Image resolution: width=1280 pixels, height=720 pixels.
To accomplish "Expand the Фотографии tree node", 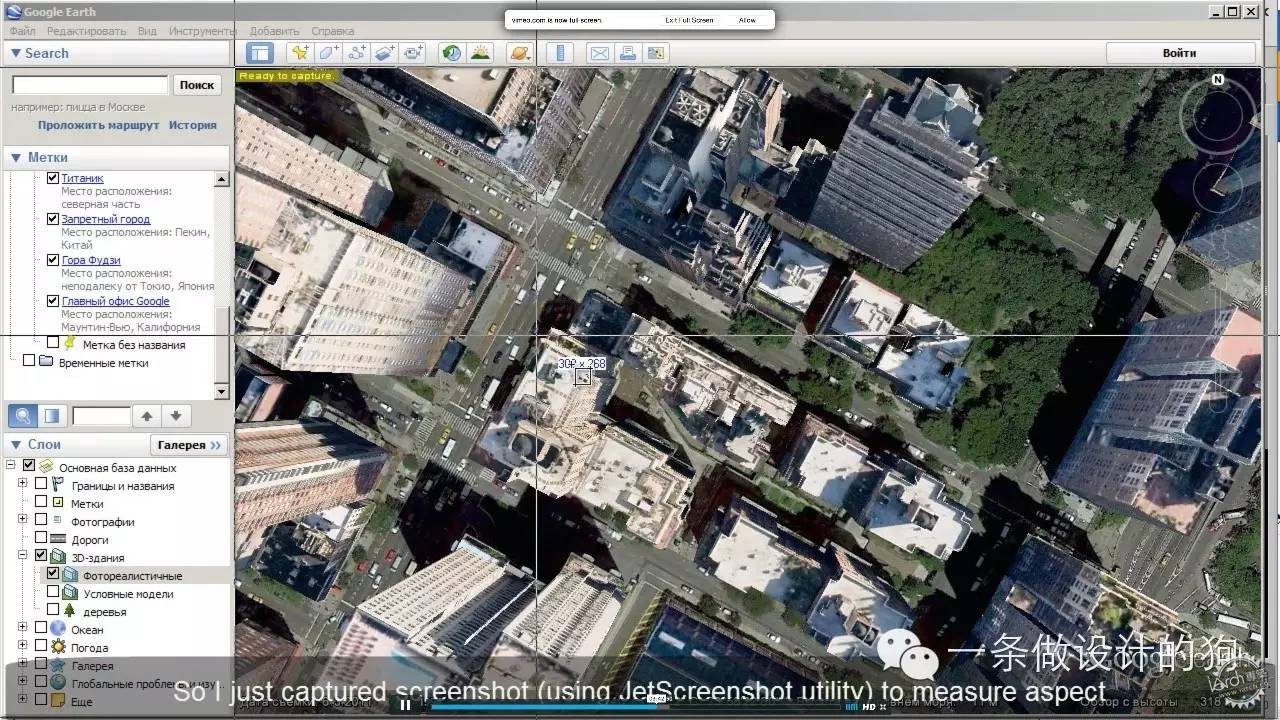I will point(23,521).
